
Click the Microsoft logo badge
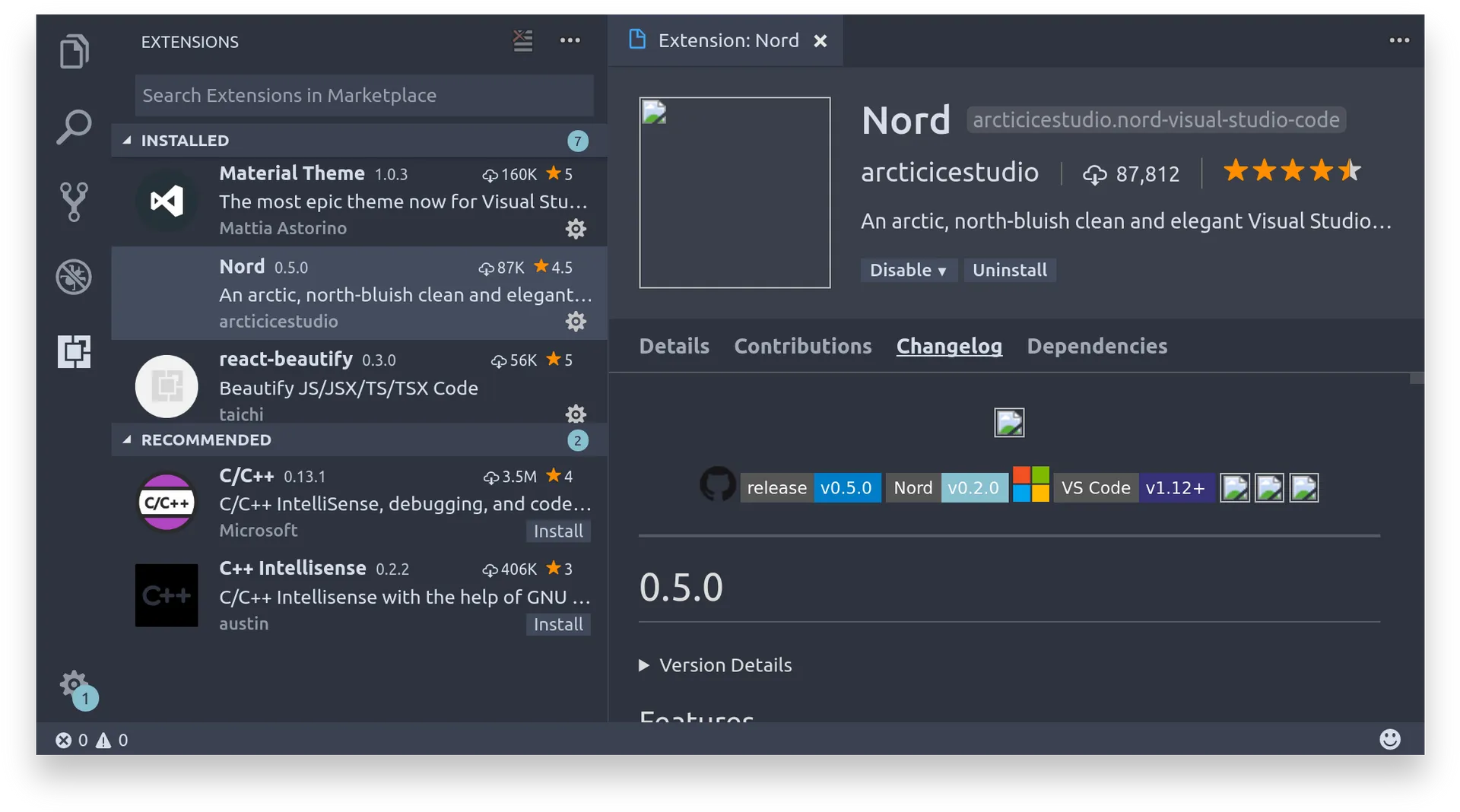tap(1031, 484)
